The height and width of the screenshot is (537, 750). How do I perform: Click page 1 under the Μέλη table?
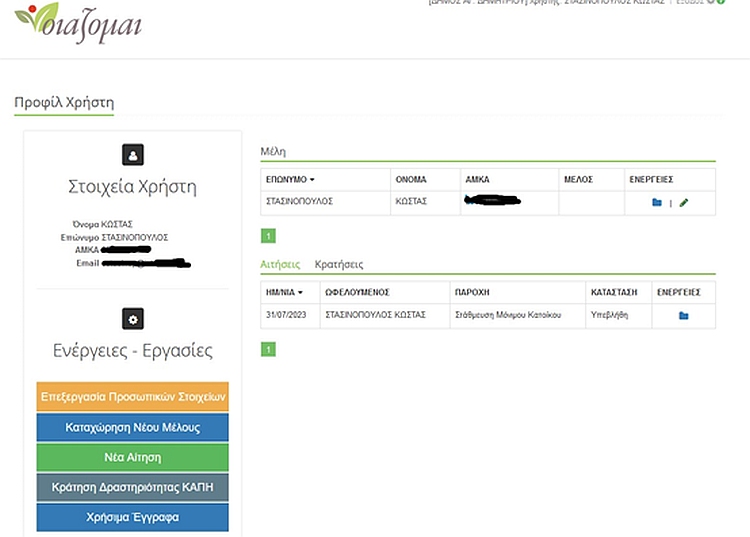267,236
